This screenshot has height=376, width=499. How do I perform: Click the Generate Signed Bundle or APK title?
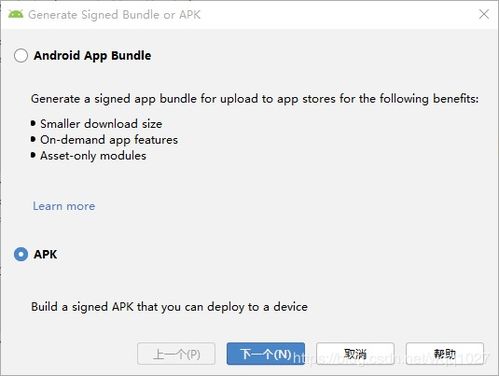click(x=114, y=15)
